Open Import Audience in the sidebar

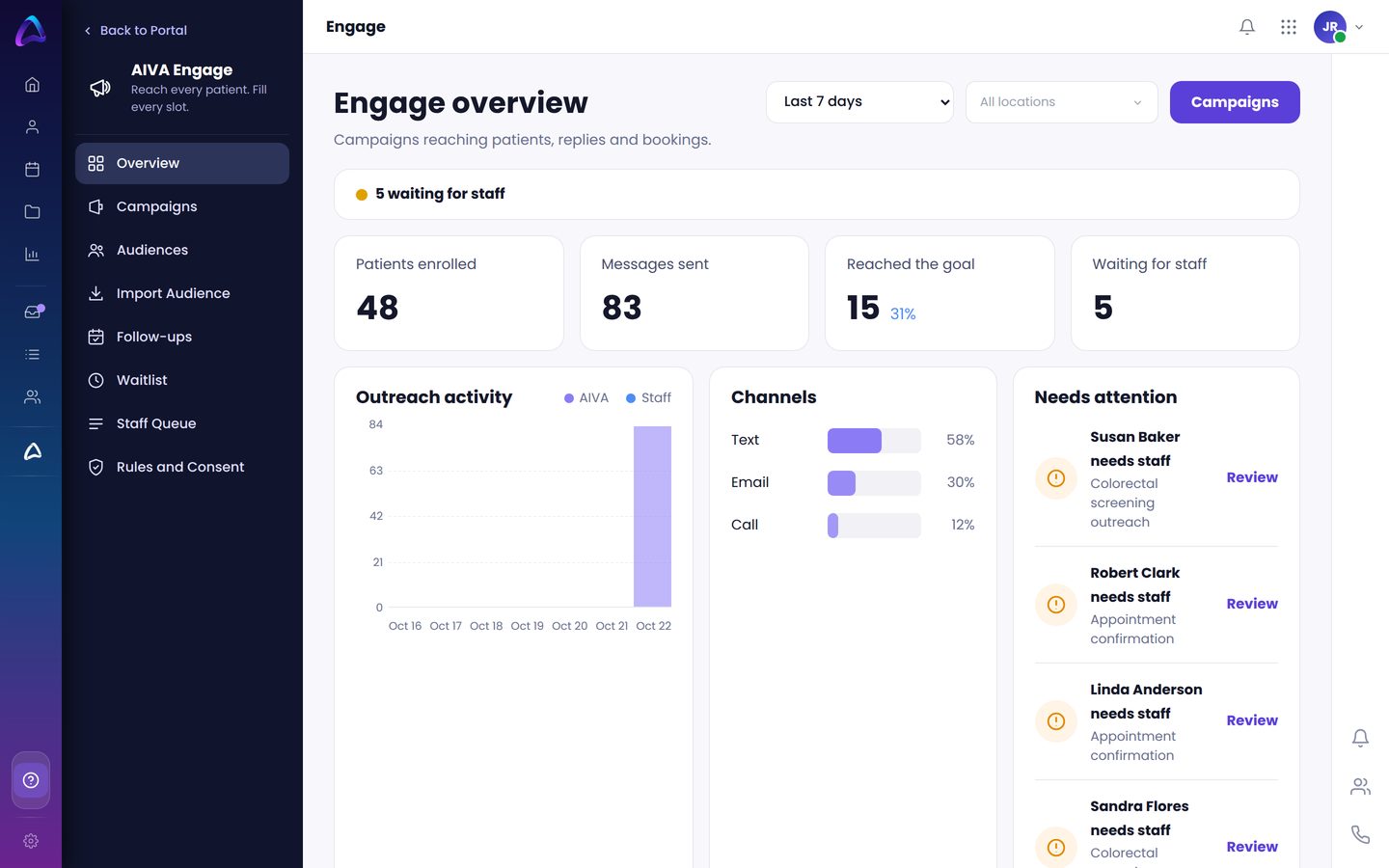pos(182,293)
